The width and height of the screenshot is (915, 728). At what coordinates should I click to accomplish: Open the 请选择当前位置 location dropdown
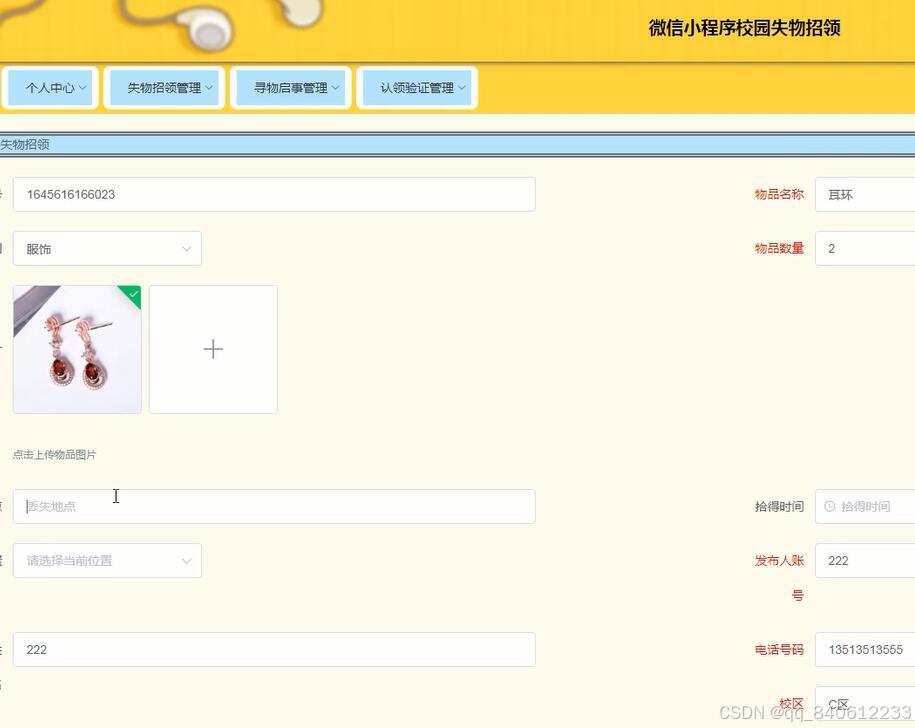click(x=107, y=560)
